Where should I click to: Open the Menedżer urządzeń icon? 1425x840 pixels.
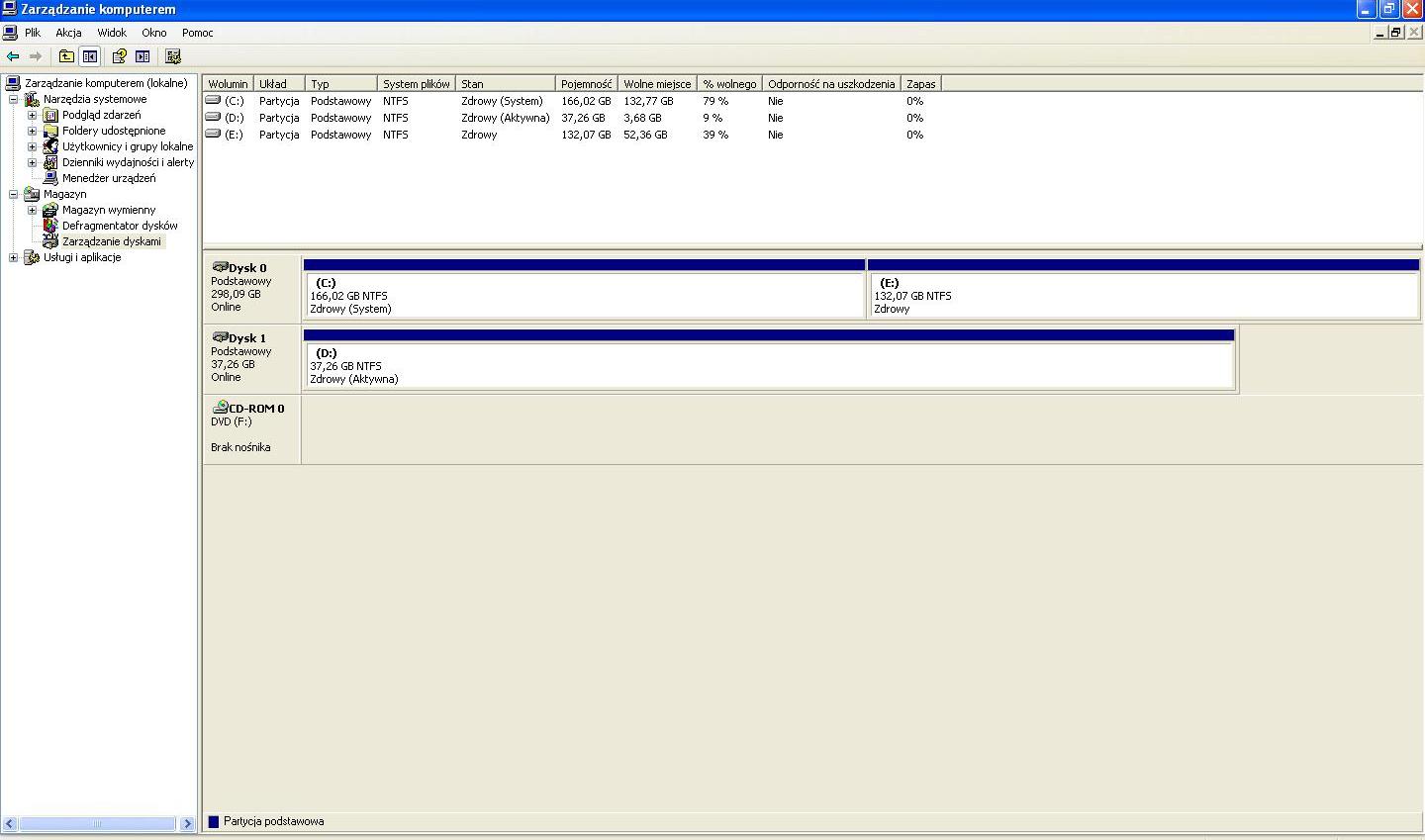(50, 178)
